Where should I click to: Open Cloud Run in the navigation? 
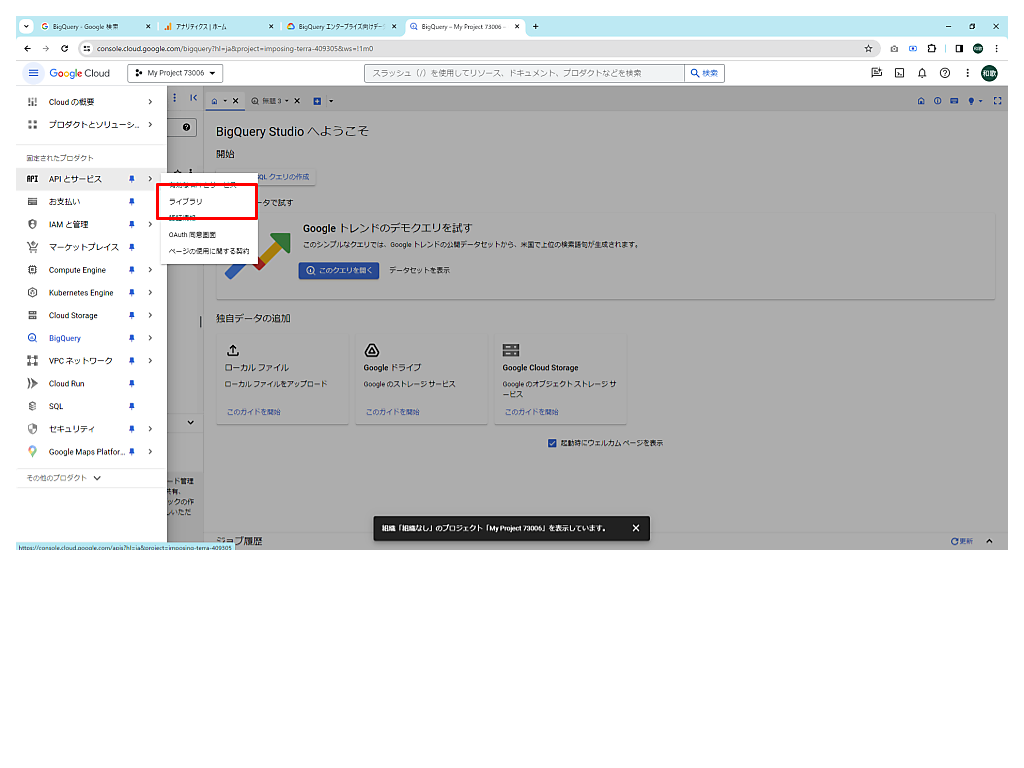pyautogui.click(x=67, y=383)
